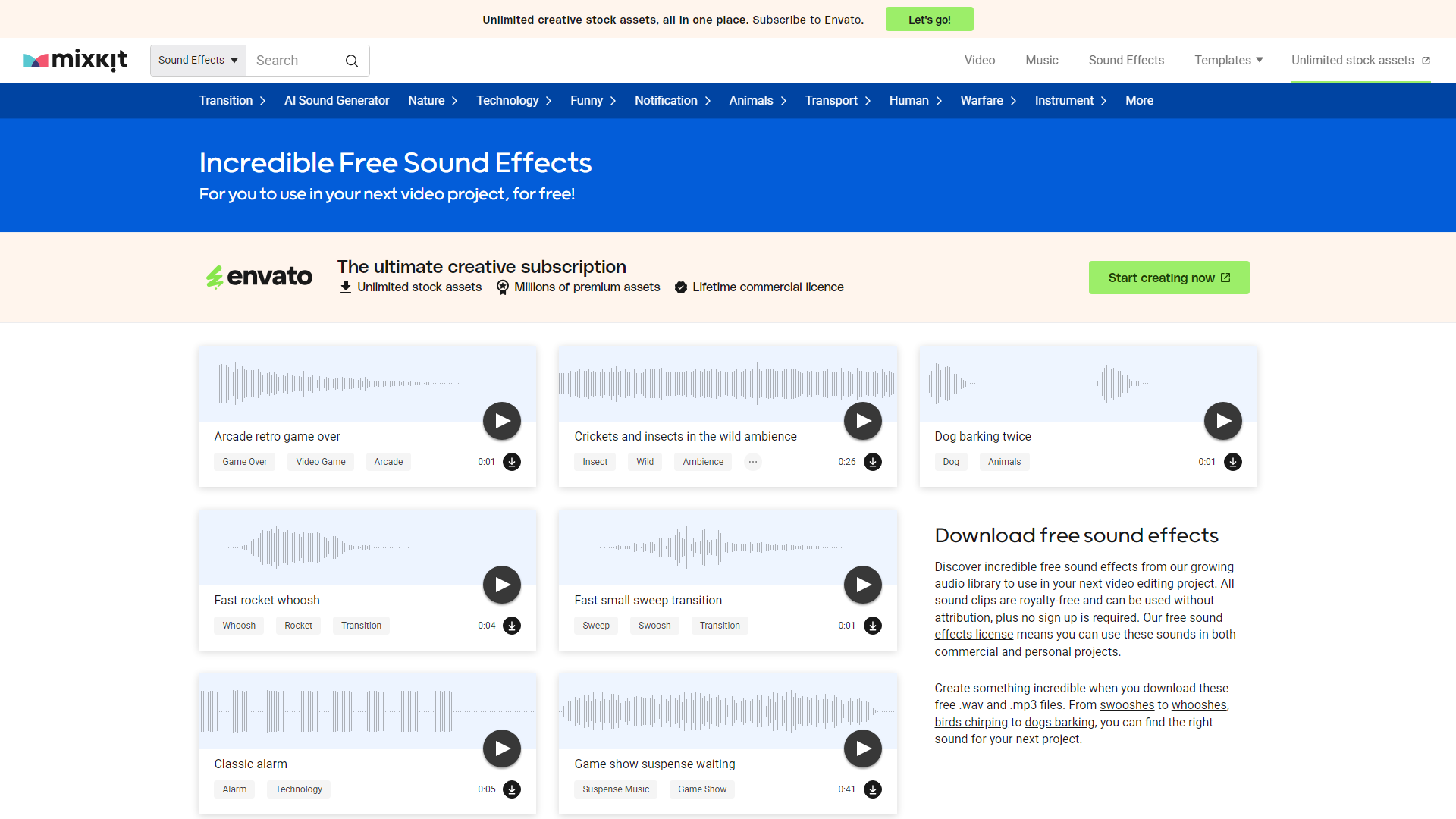
Task: Click the Arcade retro game over waveform
Action: pyautogui.click(x=367, y=383)
